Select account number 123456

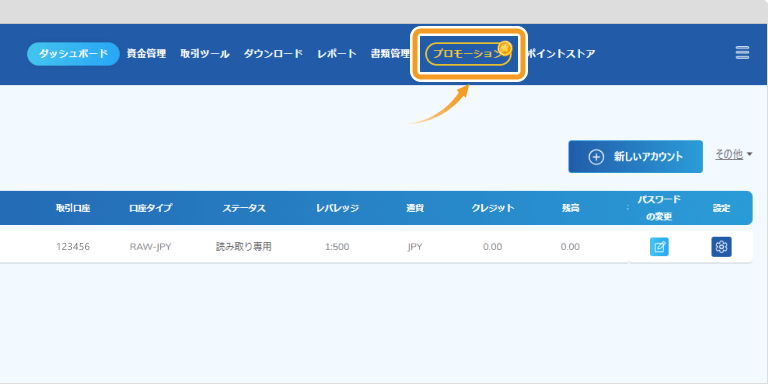coord(73,247)
